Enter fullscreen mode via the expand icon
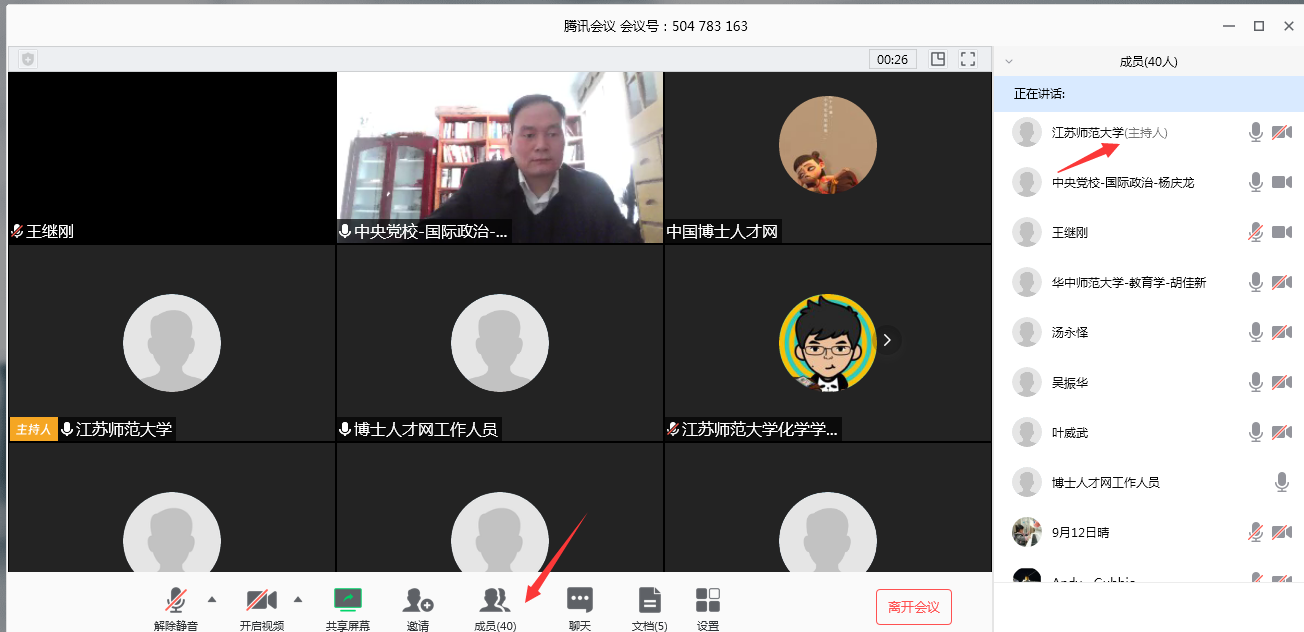Screen dimensions: 1304x632 click(x=968, y=59)
